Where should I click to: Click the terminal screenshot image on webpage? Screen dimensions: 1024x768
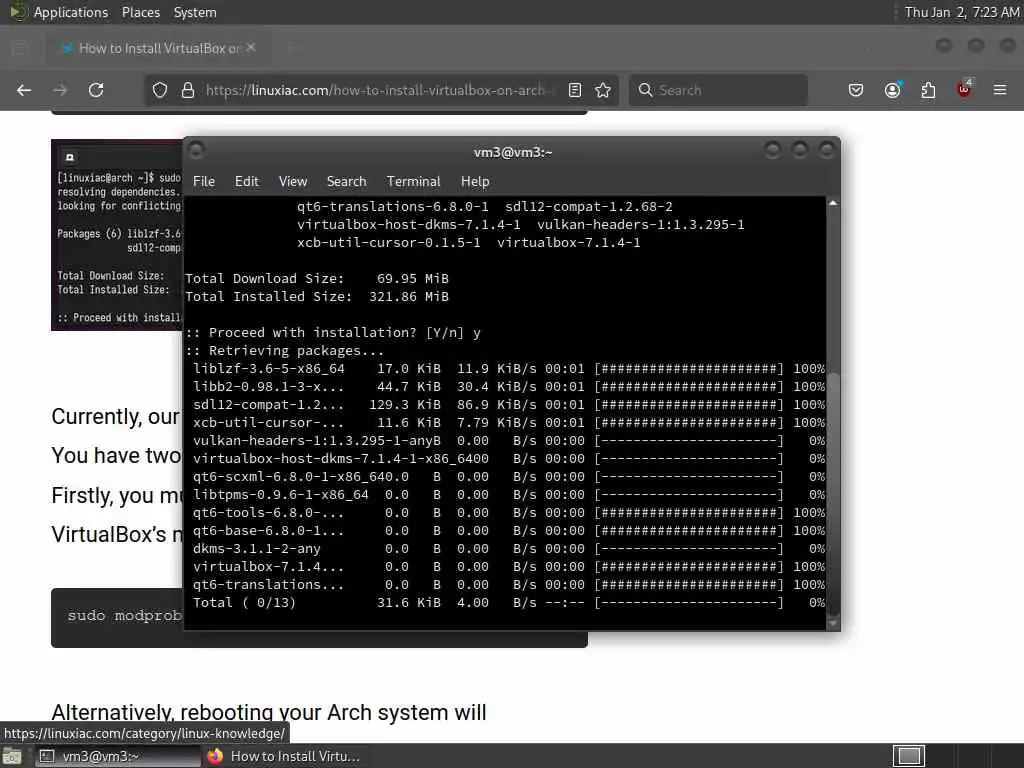coord(118,234)
